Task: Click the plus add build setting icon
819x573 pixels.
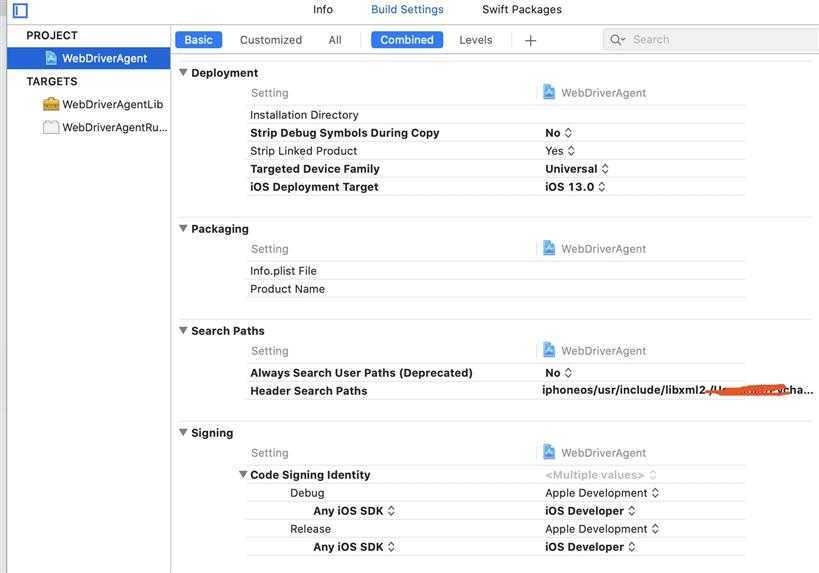Action: point(530,40)
